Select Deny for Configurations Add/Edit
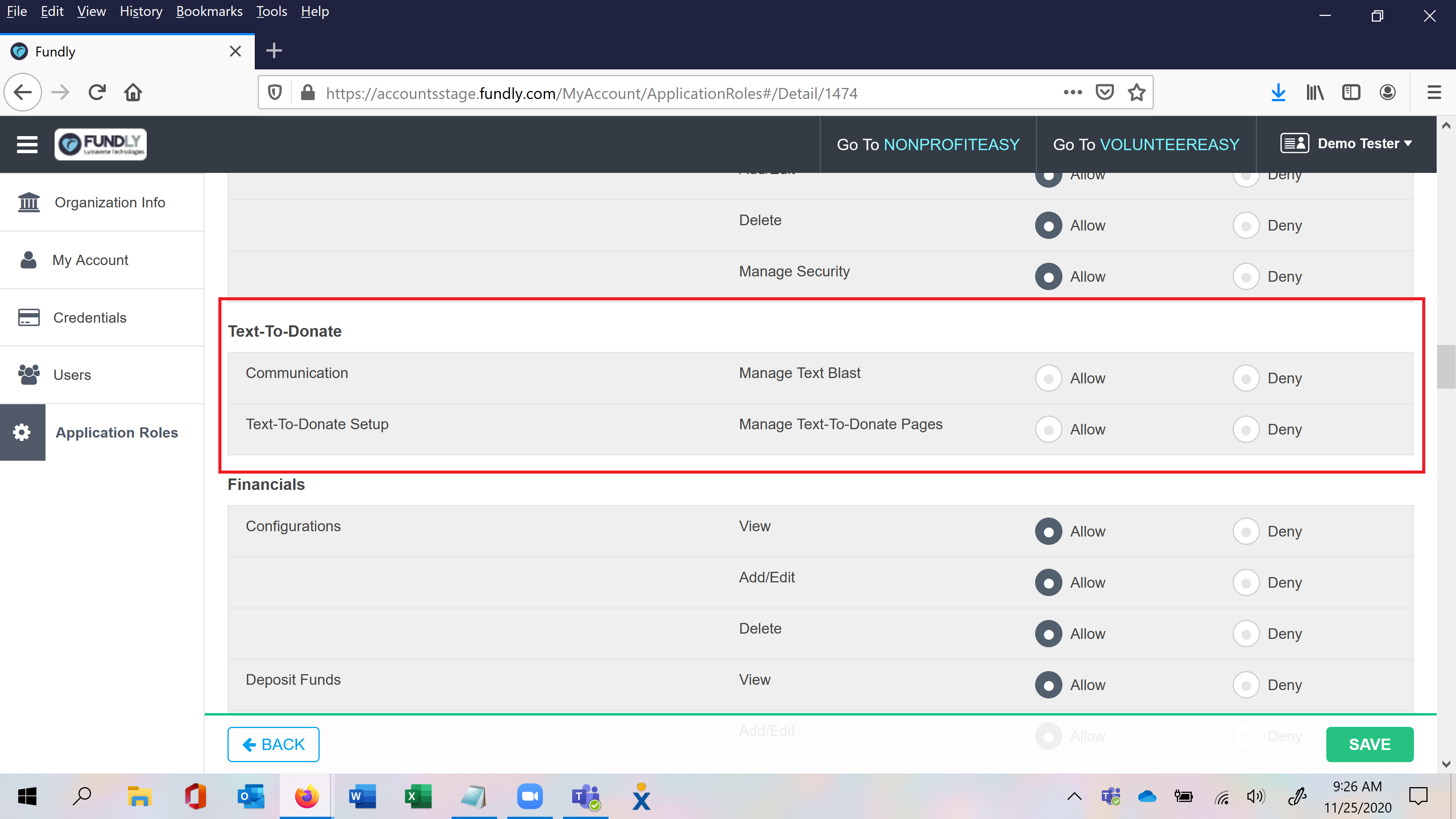Viewport: 1456px width, 819px height. (1246, 583)
